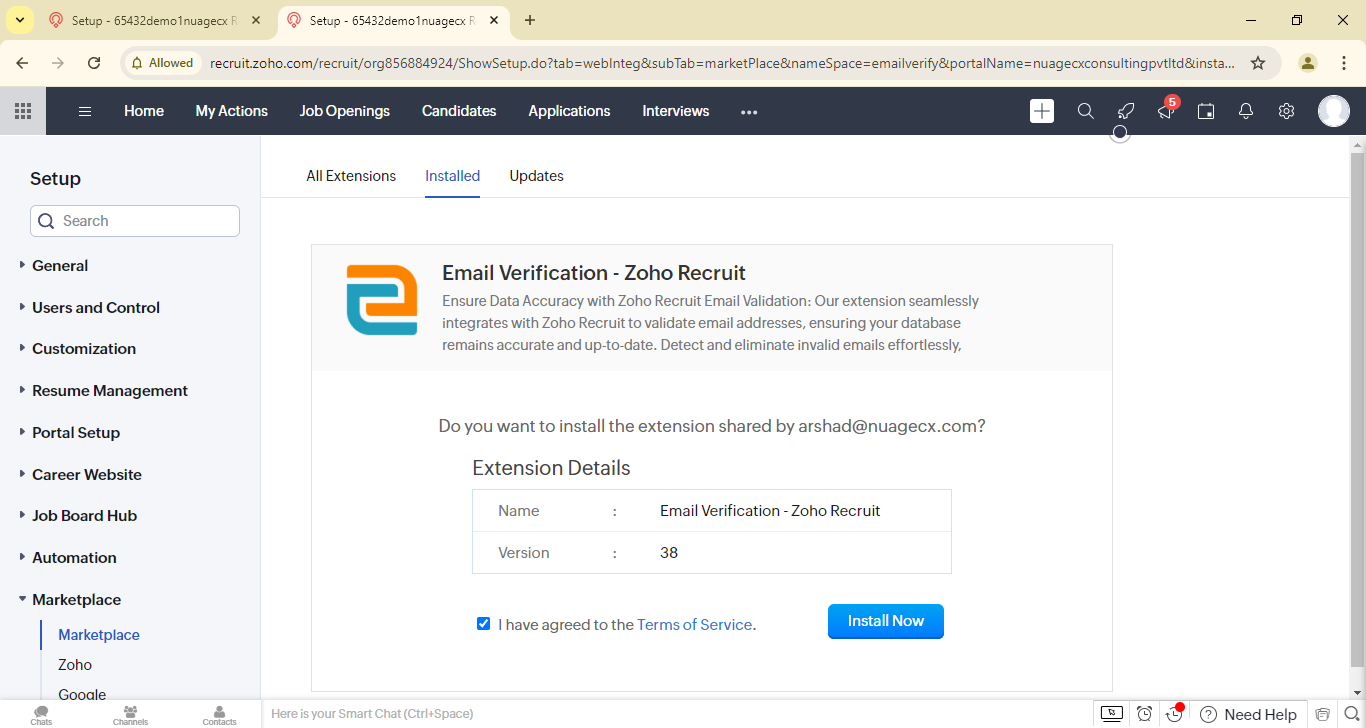Click the Allowed notification permission chip
1366x728 pixels.
[161, 62]
